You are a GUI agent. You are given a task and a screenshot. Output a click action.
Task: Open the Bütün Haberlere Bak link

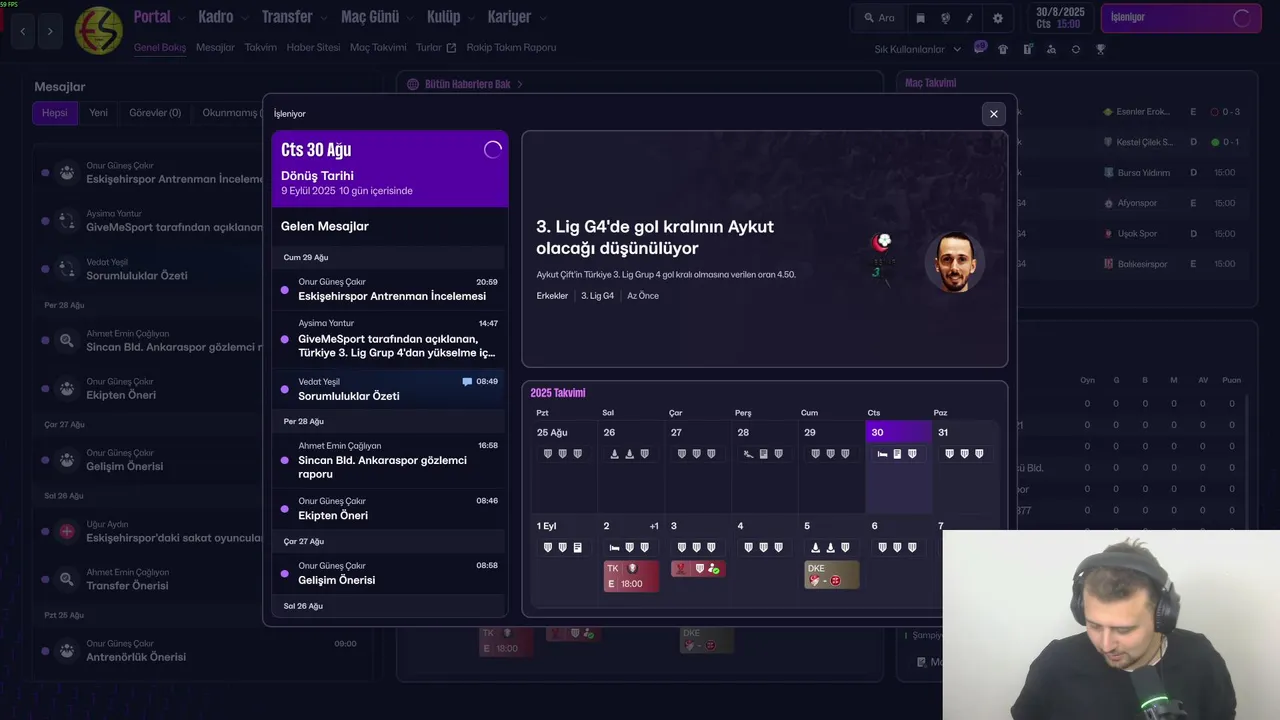click(467, 84)
